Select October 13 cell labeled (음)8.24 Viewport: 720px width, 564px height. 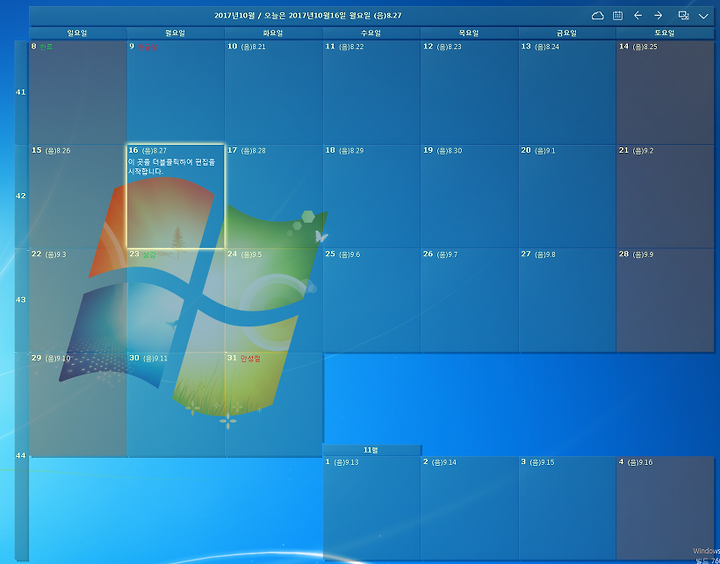coord(567,92)
